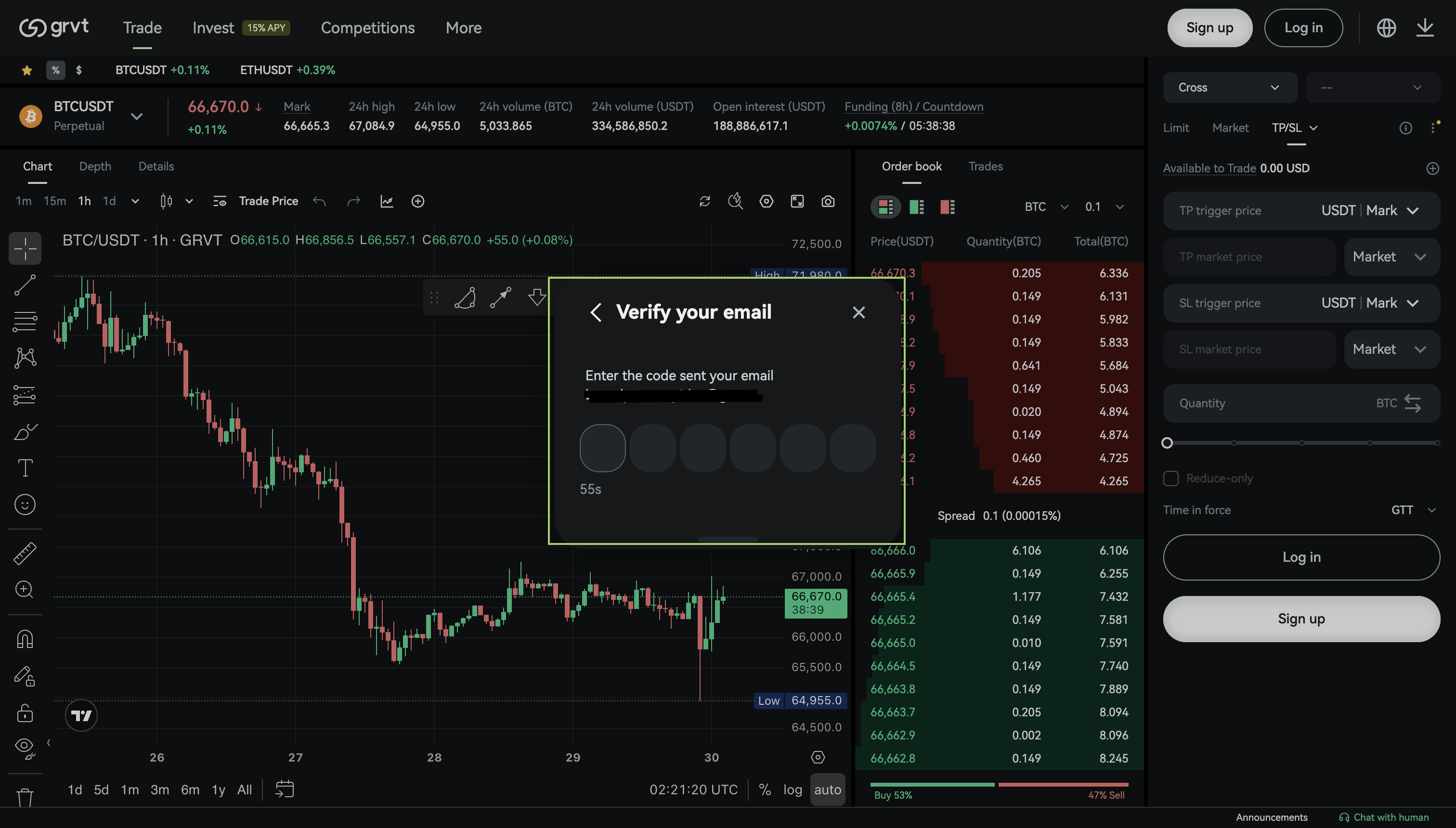Screen dimensions: 1456x828
Task: Click the Quantity input field
Action: (x=1301, y=403)
